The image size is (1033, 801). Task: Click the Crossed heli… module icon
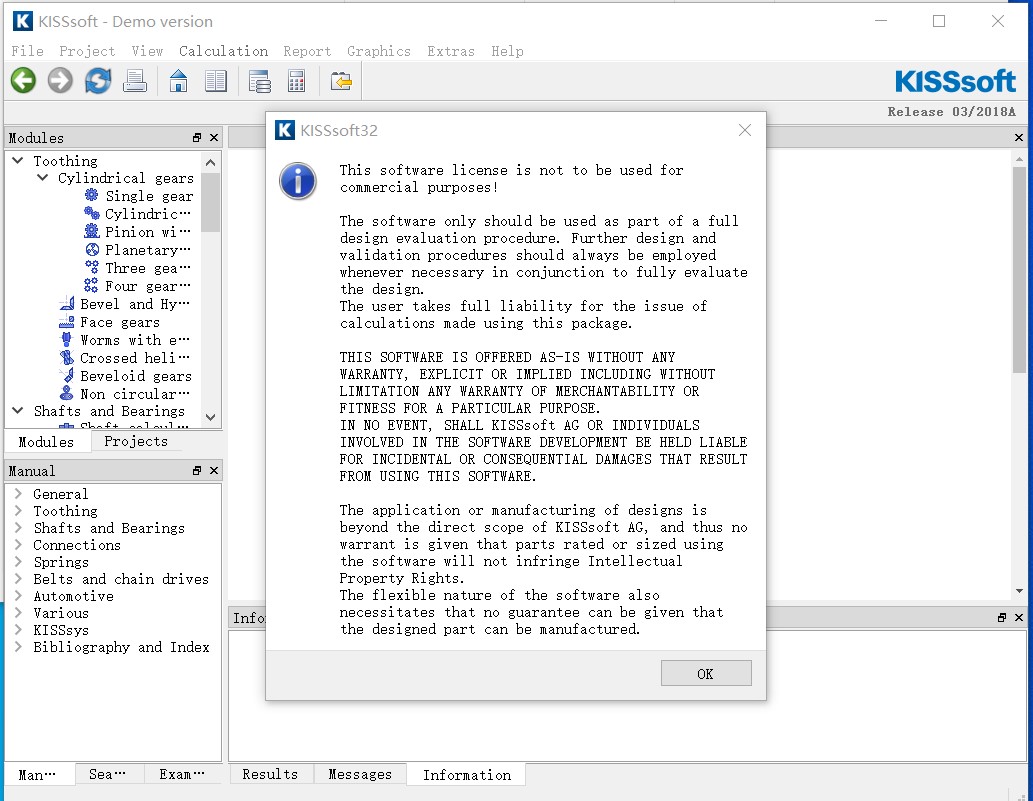[x=67, y=357]
